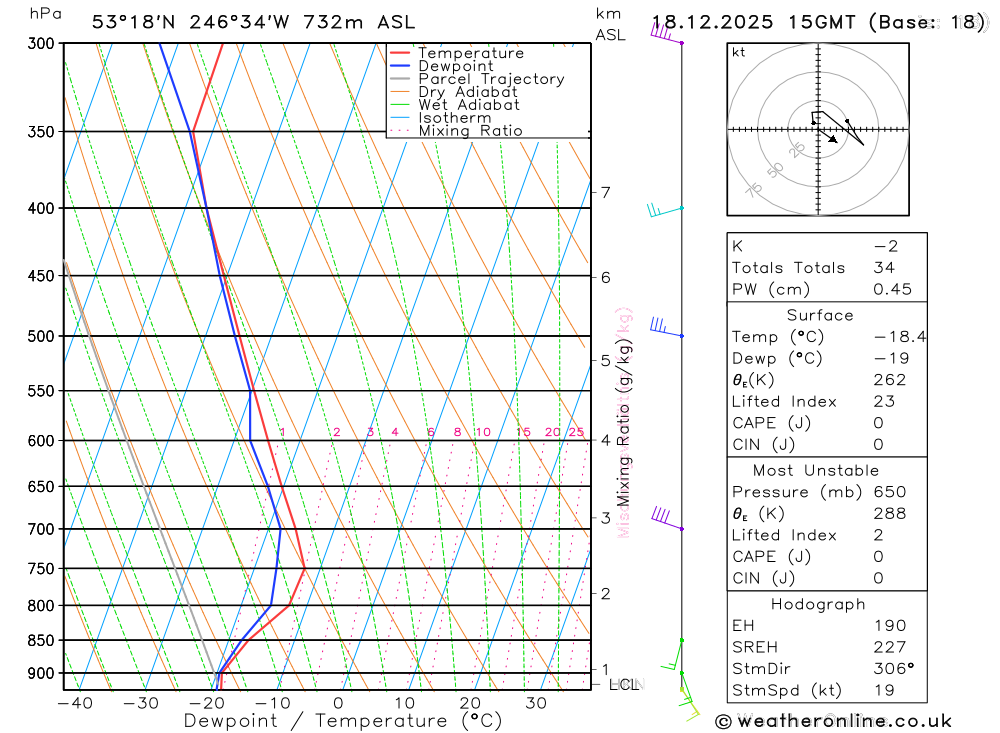Image resolution: width=1000 pixels, height=733 pixels.
Task: Click the '500' hPa pressure axis label
Action: click(x=41, y=336)
